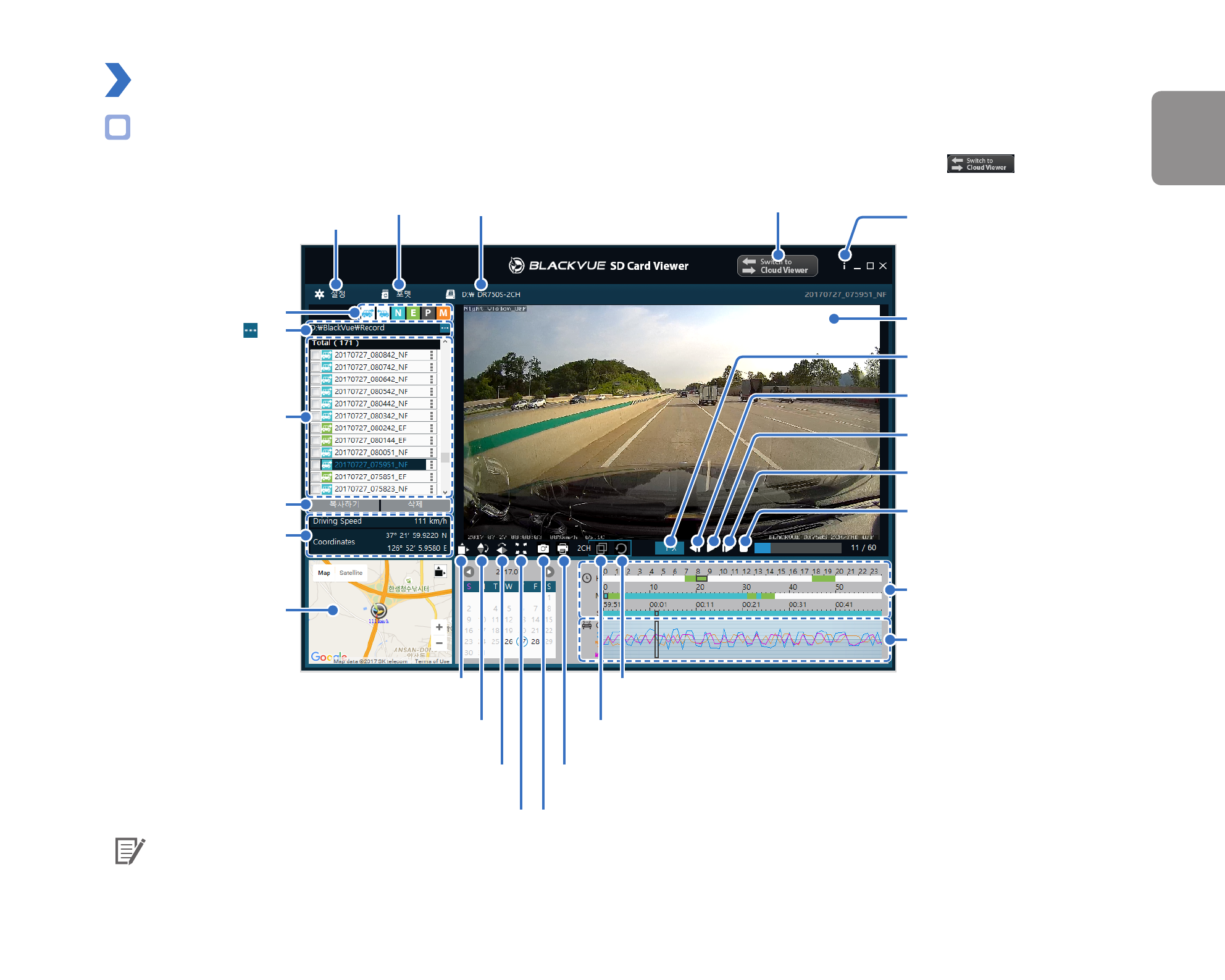Click the map panel expand icon
Screen dimensions: 1225x980
tap(440, 572)
